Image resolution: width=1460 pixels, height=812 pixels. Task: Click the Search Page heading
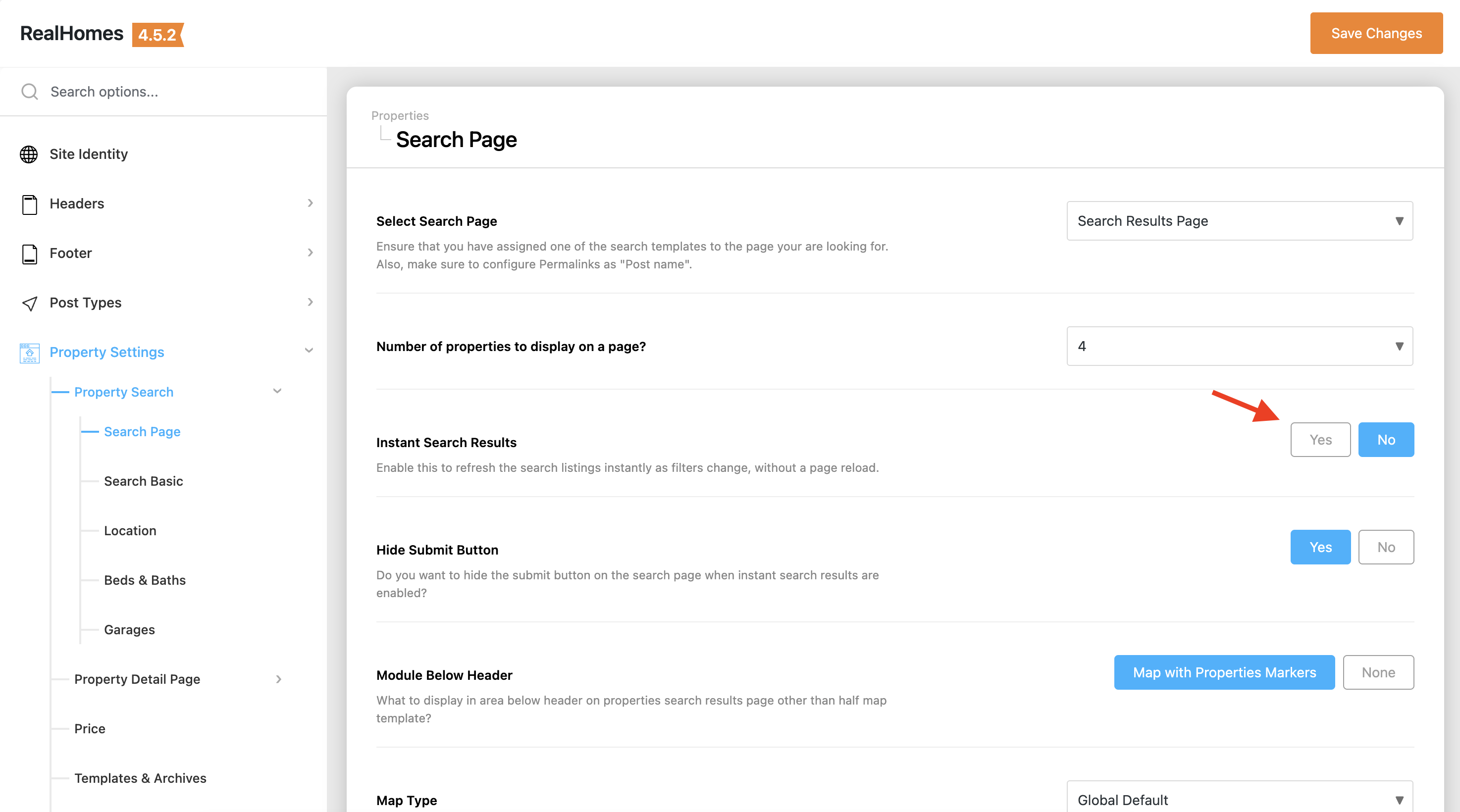(x=456, y=140)
